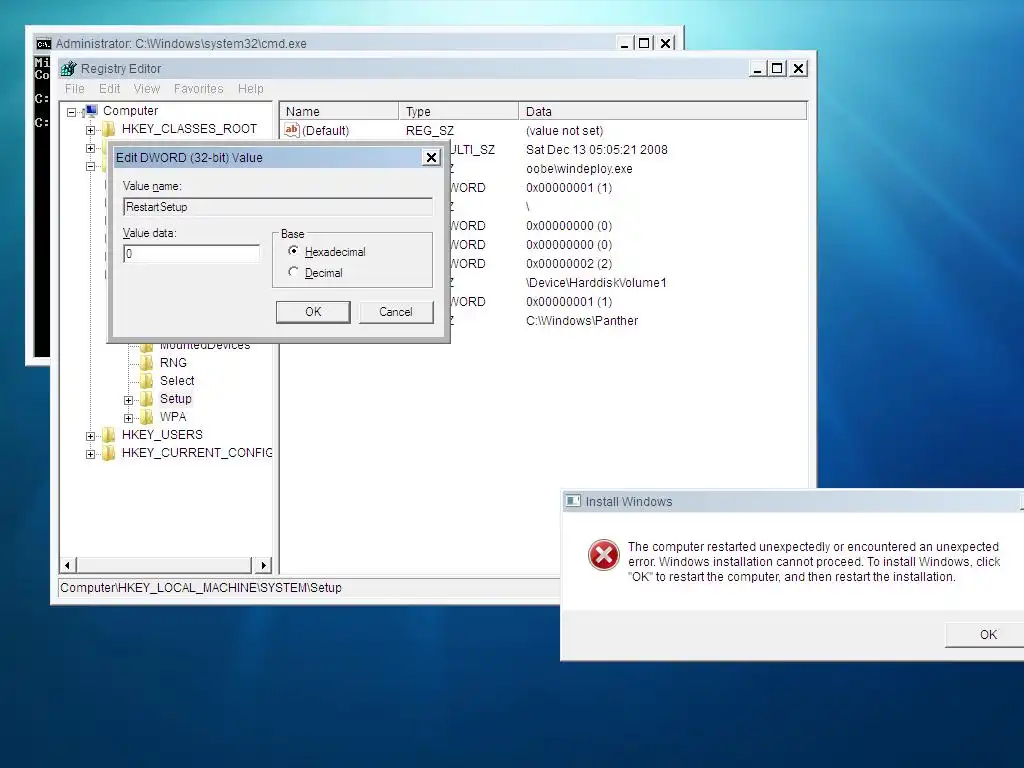Click the red error icon in Install Windows

(x=603, y=555)
